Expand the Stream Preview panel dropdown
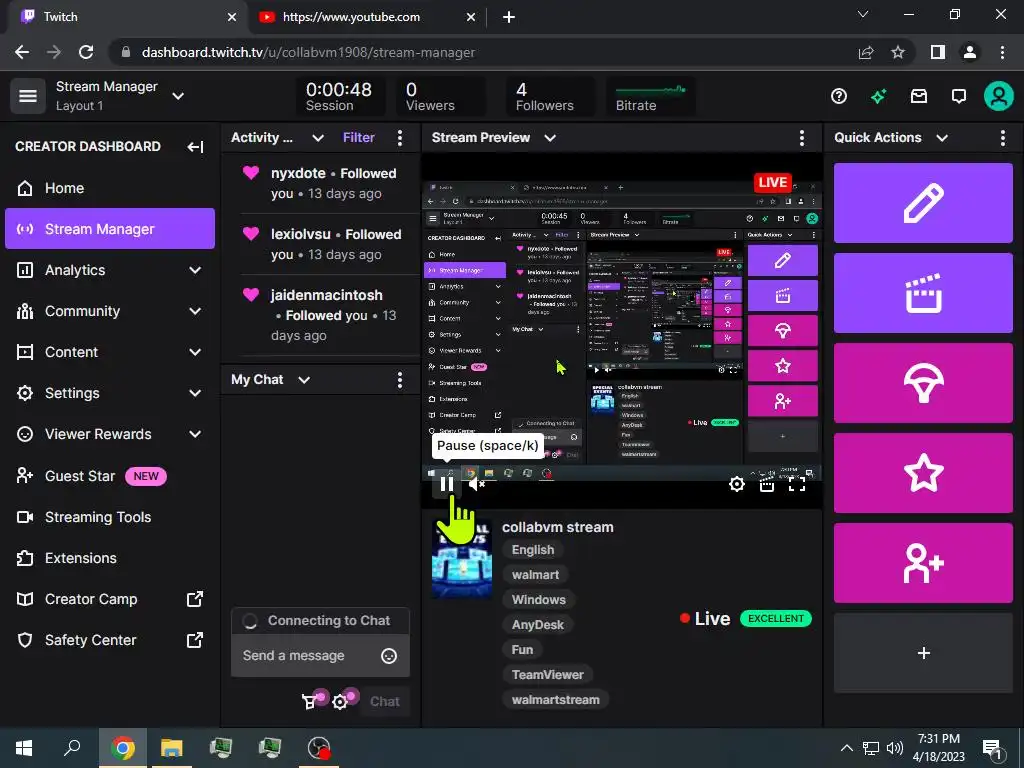 tap(550, 138)
